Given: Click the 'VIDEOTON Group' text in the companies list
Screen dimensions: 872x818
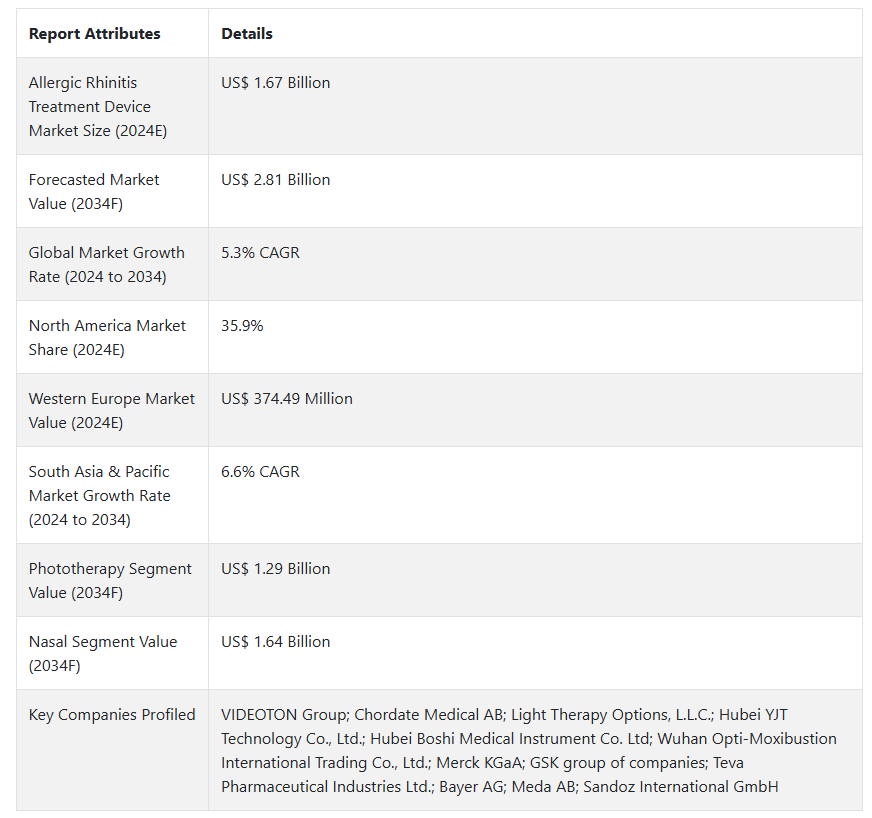Looking at the screenshot, I should 284,715.
